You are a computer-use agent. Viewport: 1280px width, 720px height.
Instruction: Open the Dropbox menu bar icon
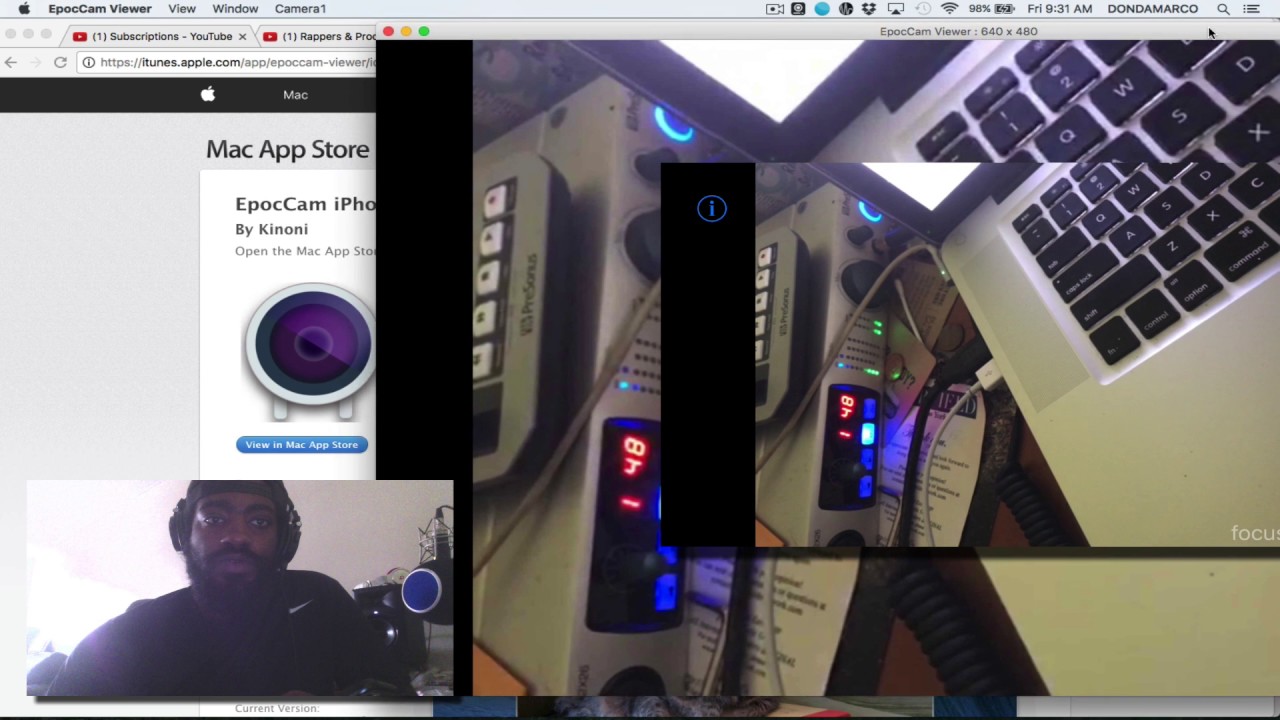pyautogui.click(x=869, y=9)
